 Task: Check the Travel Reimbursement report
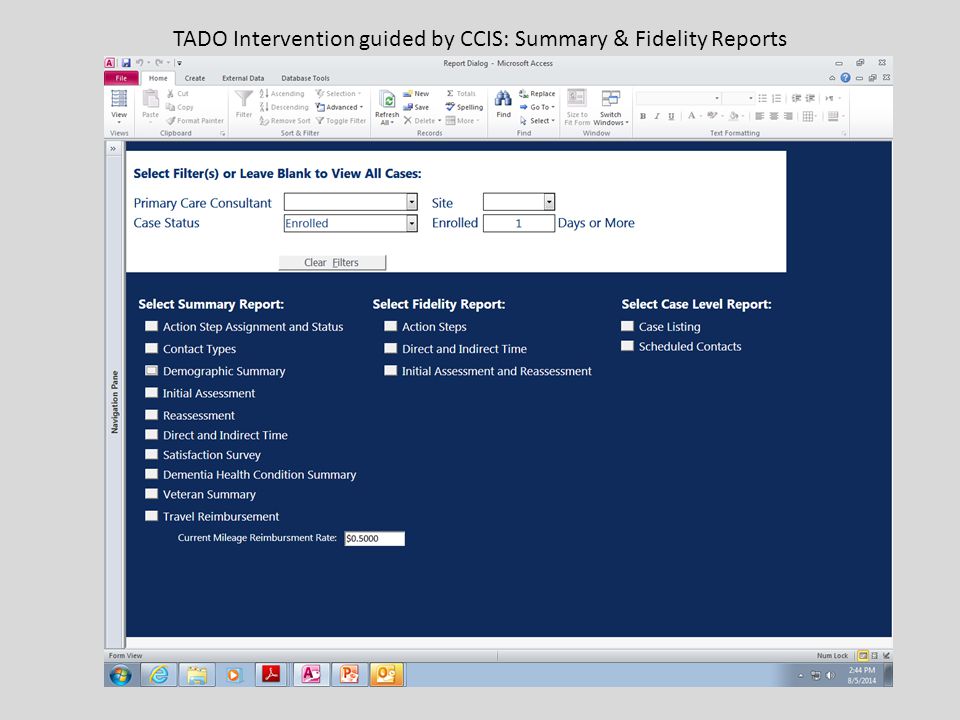(151, 516)
